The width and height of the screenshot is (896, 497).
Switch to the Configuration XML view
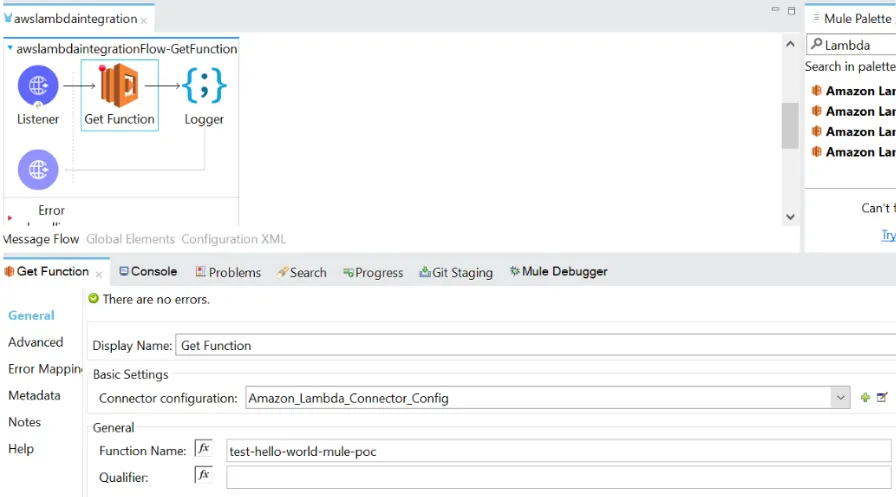233,239
